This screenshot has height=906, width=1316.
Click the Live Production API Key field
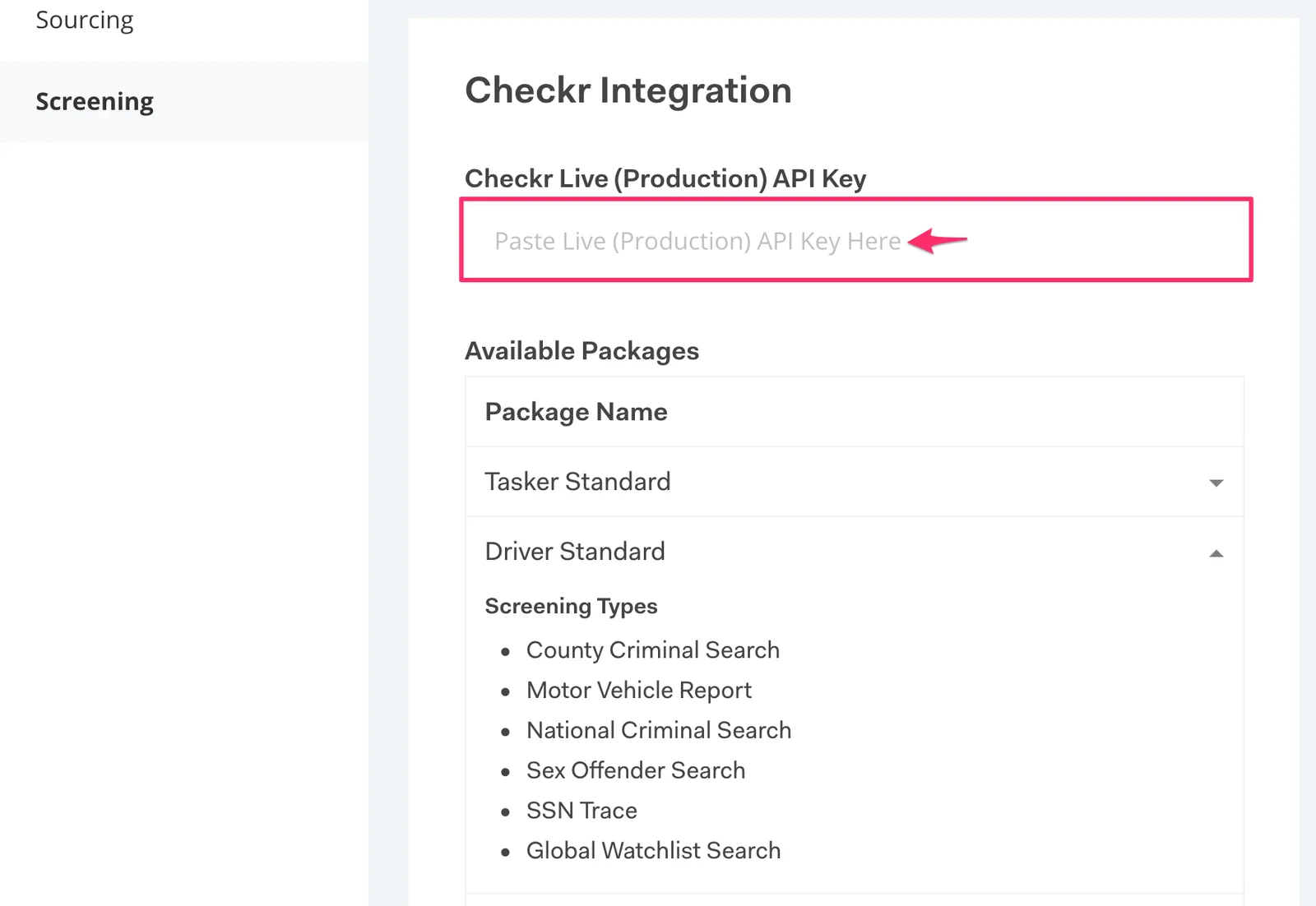pyautogui.click(x=855, y=240)
